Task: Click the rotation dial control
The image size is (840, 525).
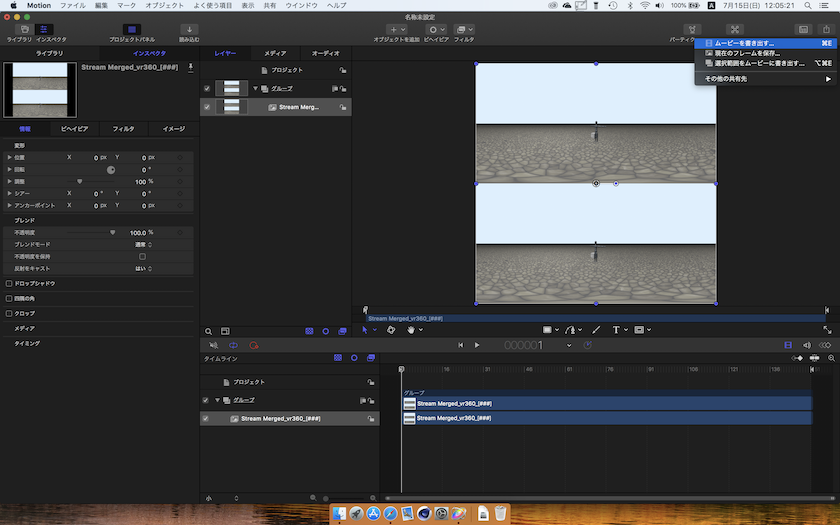Action: (111, 170)
